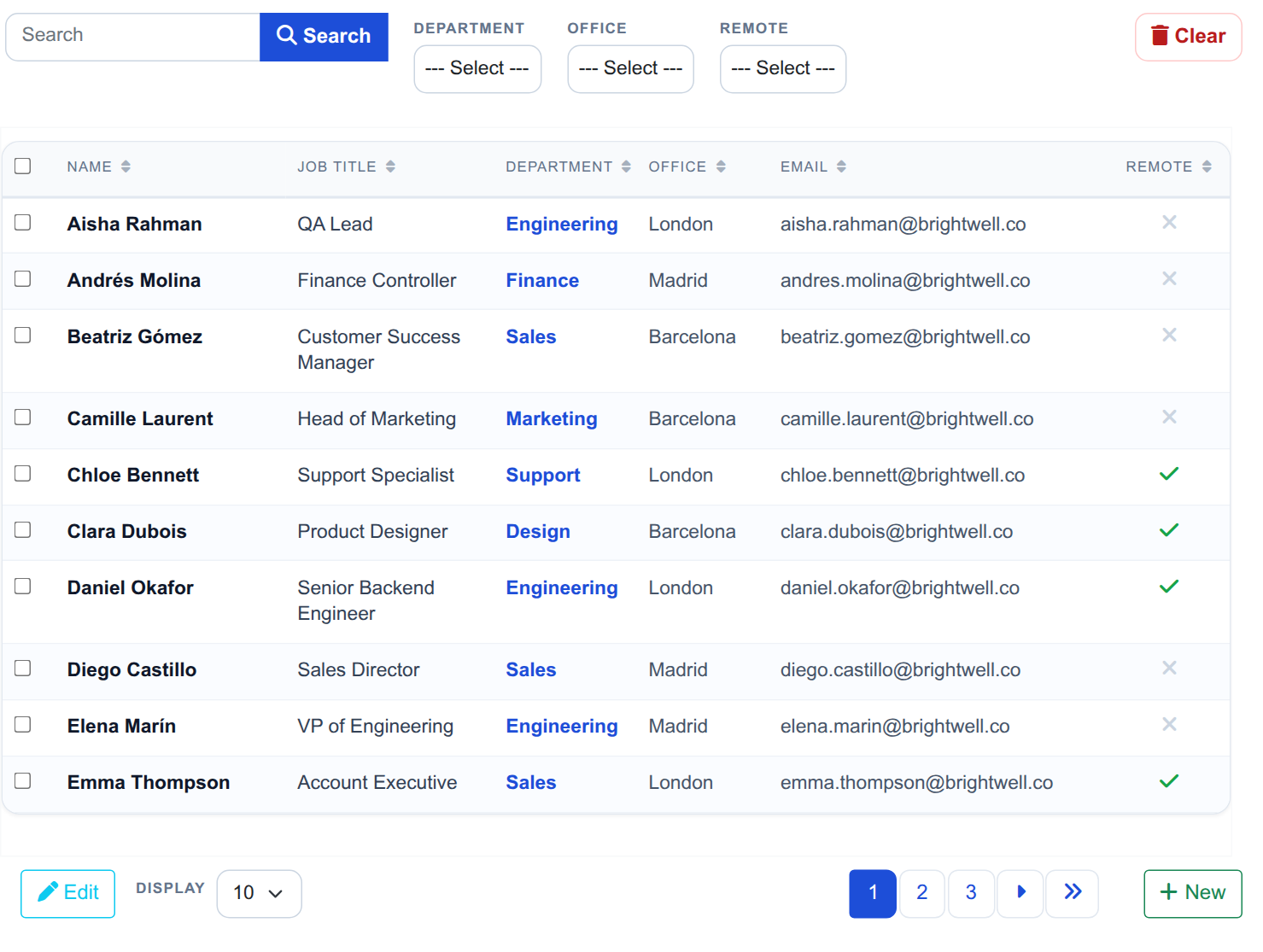Open the Remote filter dropdown
Viewport: 1263px width, 952px height.
pos(783,68)
